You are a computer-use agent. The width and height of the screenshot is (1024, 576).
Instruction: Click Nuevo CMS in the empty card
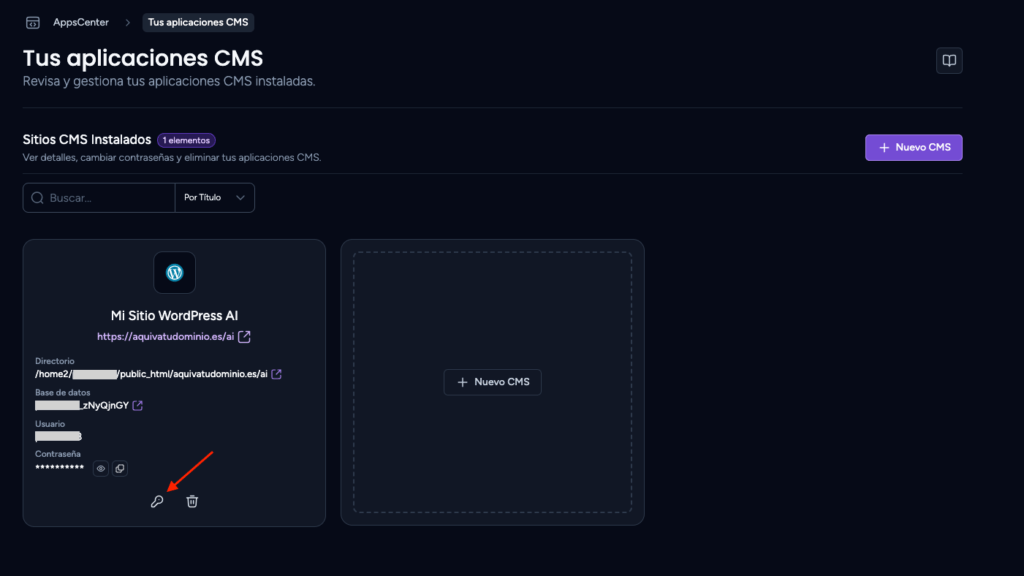coord(492,382)
